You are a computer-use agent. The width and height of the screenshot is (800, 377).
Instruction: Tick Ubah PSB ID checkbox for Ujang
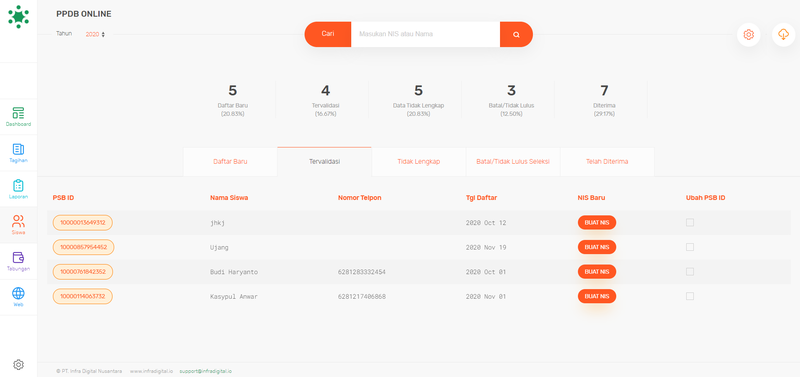pos(690,247)
